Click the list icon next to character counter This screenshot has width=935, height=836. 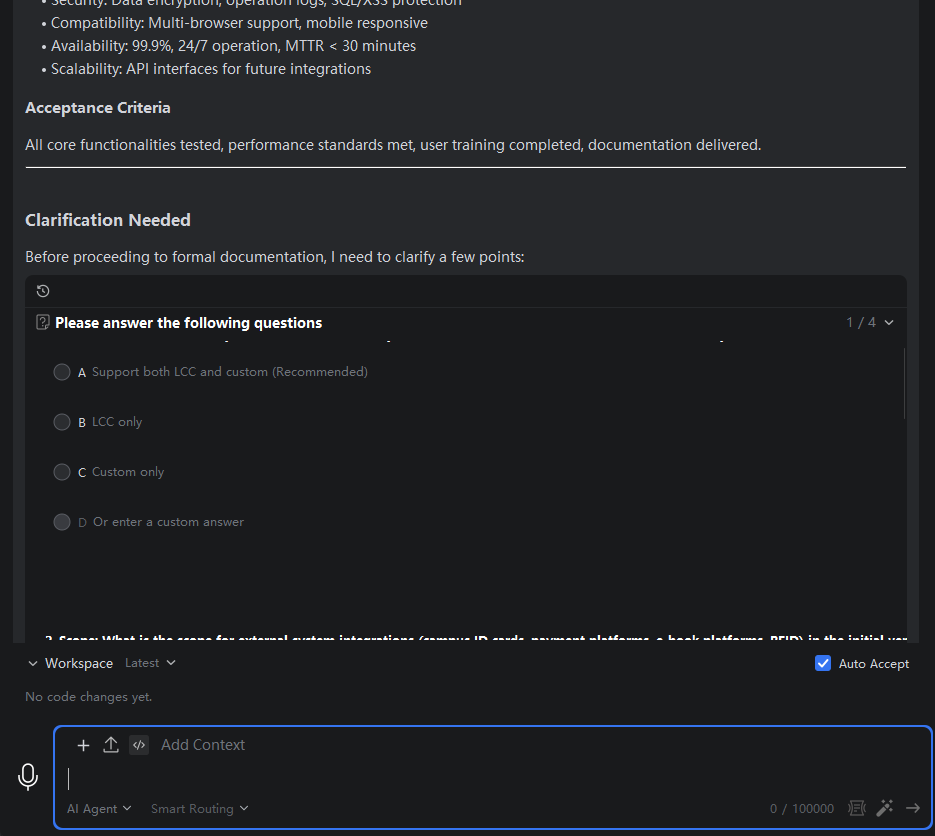pos(857,808)
